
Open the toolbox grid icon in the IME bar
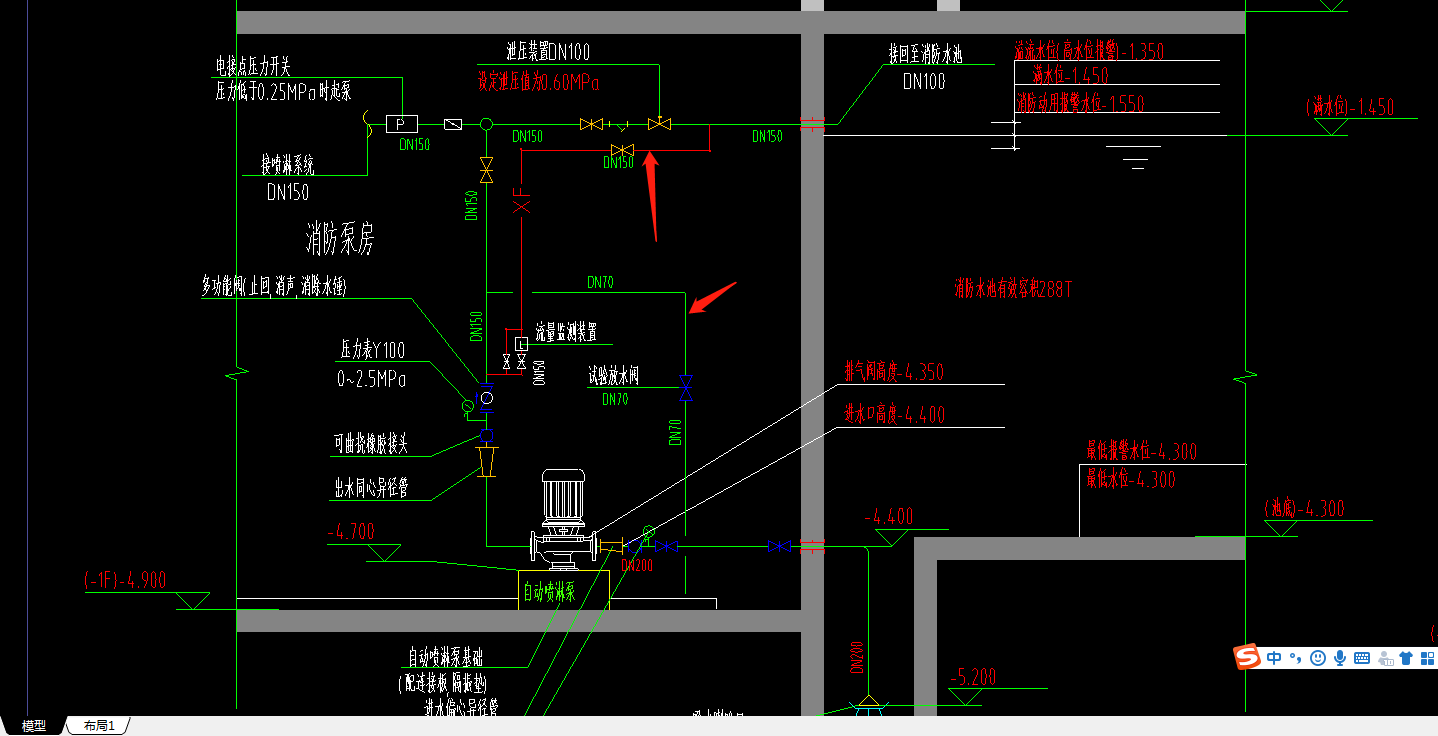coord(1428,658)
